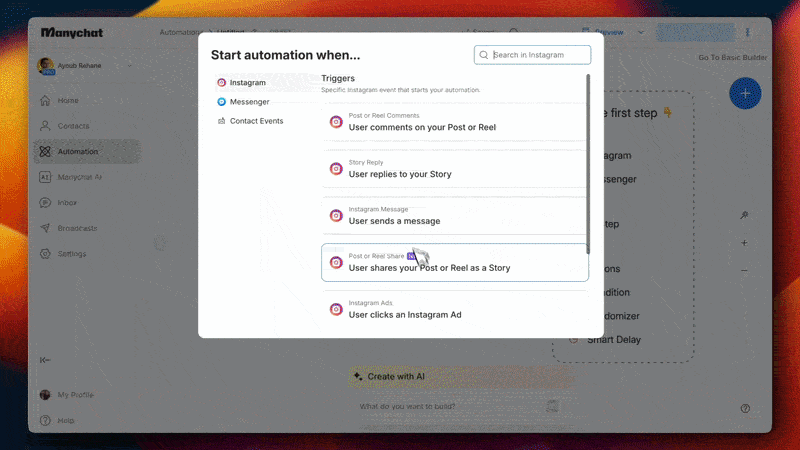The height and width of the screenshot is (450, 800).
Task: Collapse the sidebar with arrow icon
Action: [45, 360]
